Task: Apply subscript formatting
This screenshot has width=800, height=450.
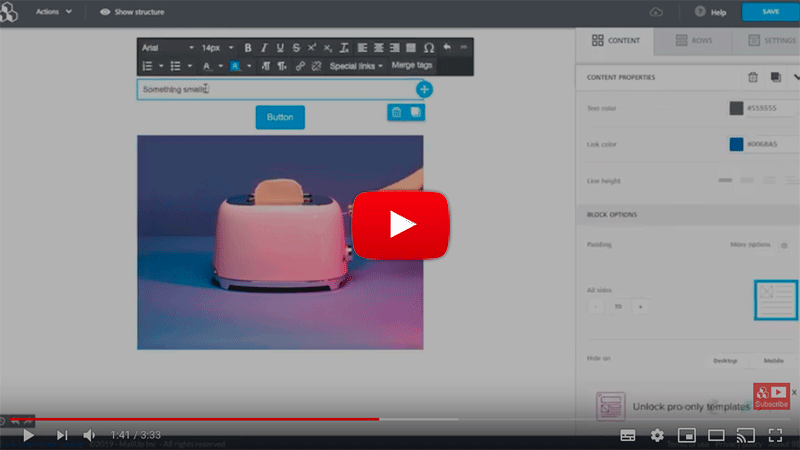Action: pos(328,47)
